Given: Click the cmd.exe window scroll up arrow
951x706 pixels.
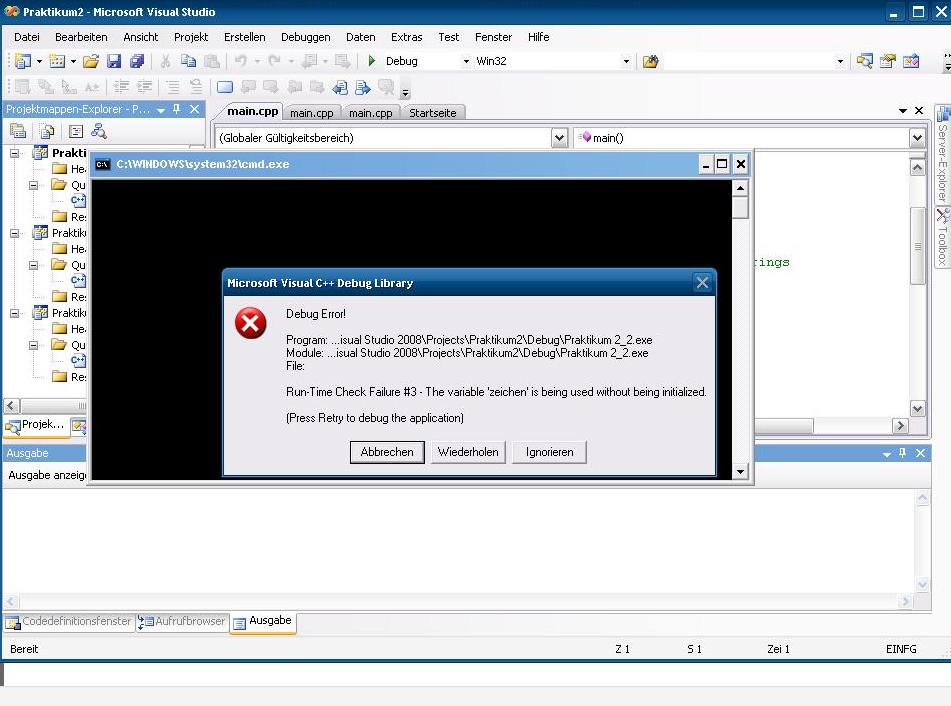Looking at the screenshot, I should (x=740, y=188).
